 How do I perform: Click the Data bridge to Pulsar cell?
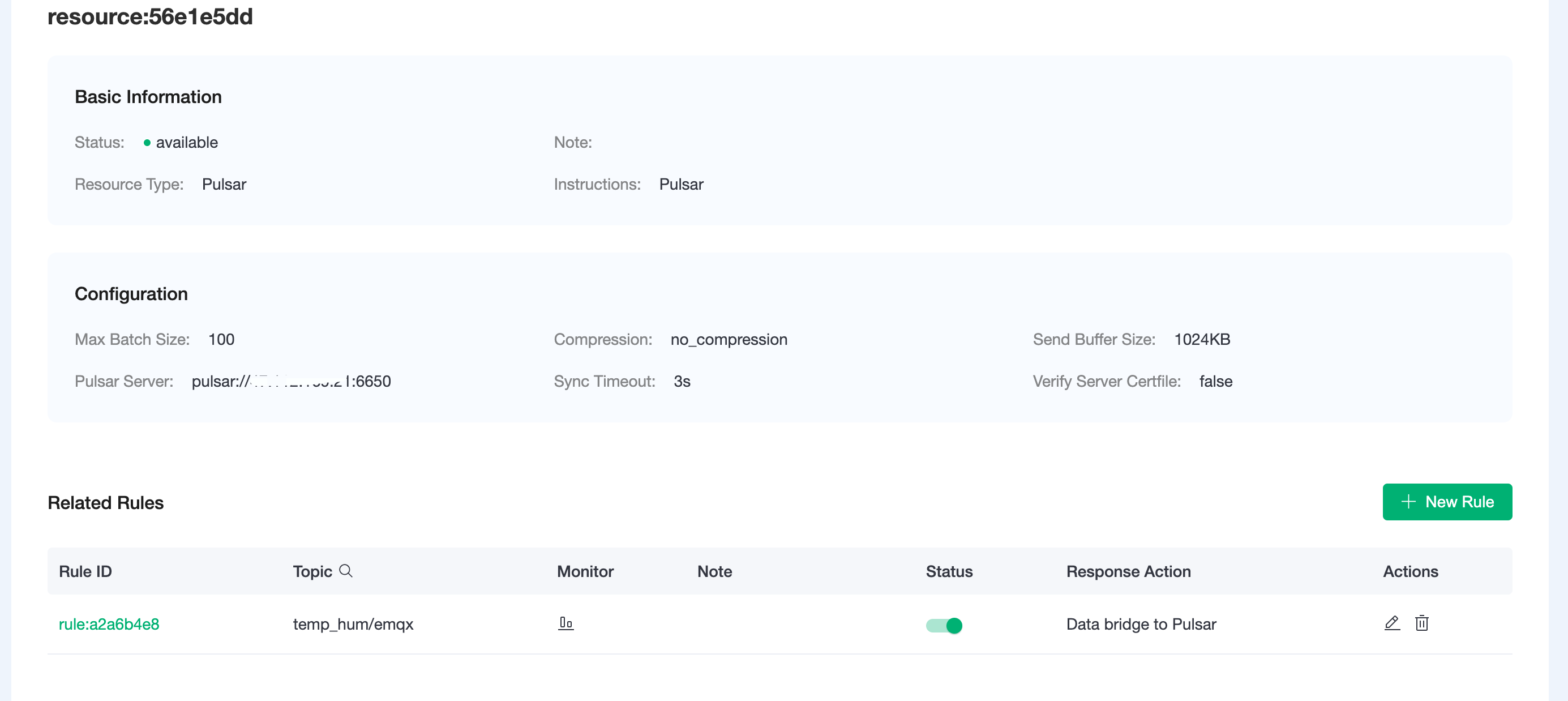(1141, 624)
